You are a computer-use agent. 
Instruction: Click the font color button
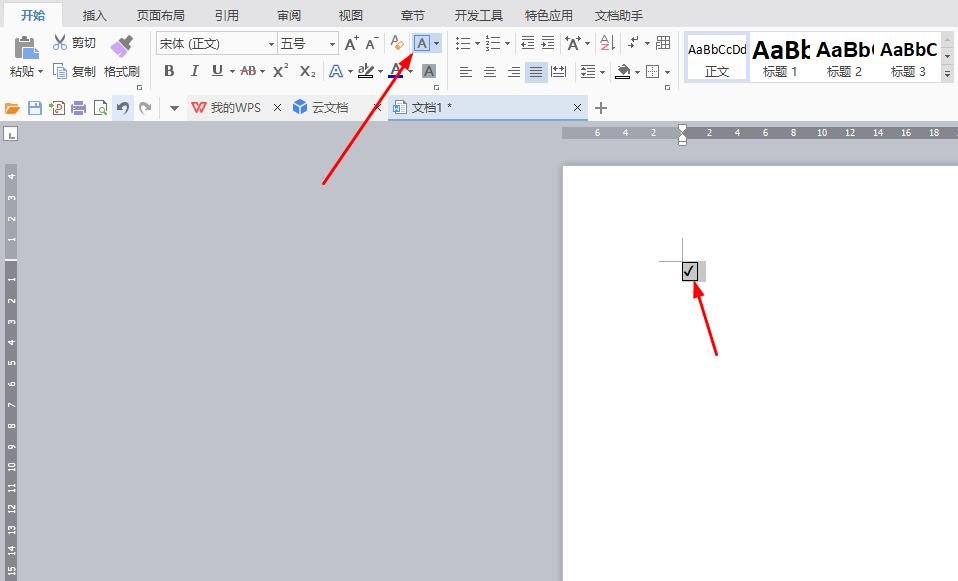(x=396, y=71)
